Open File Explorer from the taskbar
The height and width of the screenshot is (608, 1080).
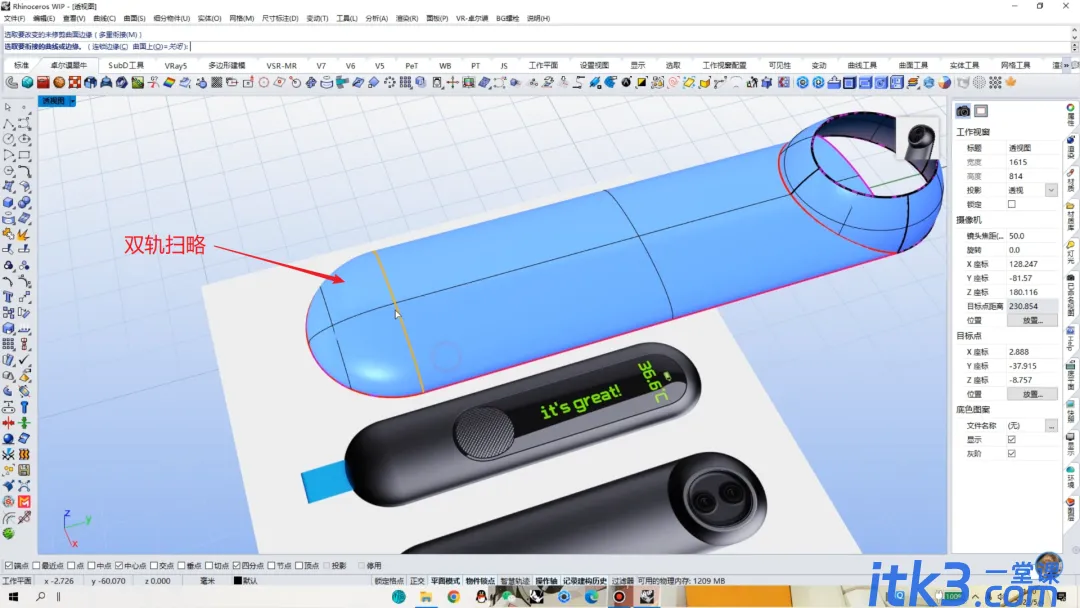click(426, 597)
